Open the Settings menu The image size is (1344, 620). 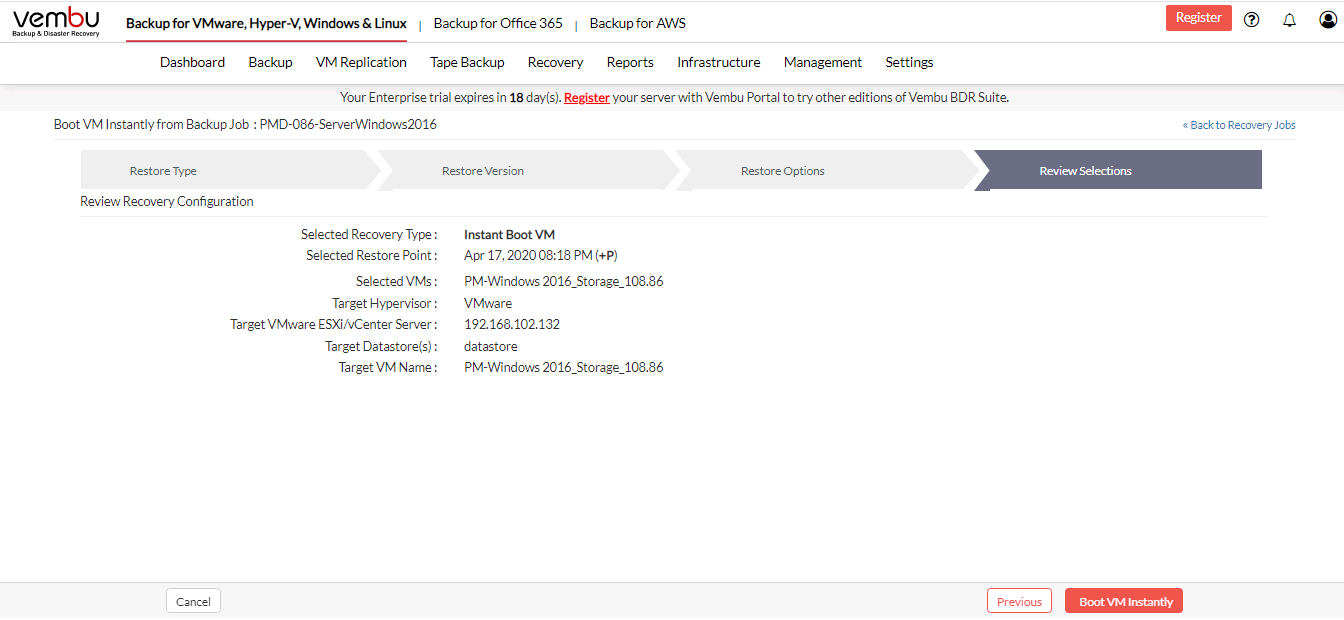click(909, 62)
